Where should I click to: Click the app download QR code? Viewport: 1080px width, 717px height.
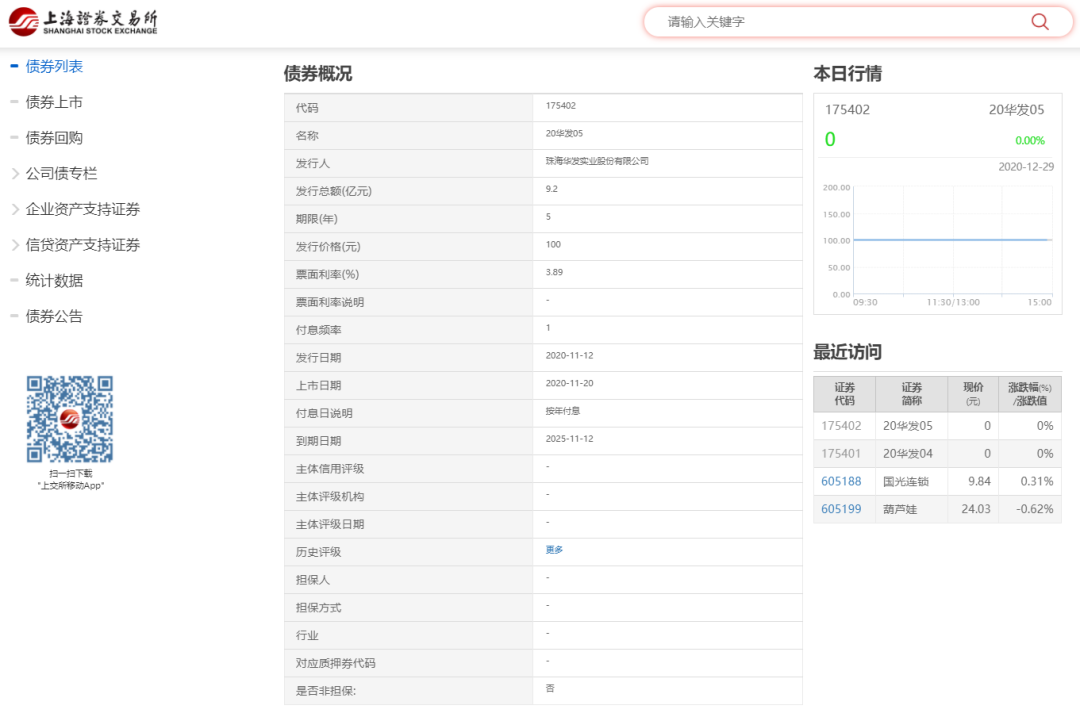tap(69, 419)
